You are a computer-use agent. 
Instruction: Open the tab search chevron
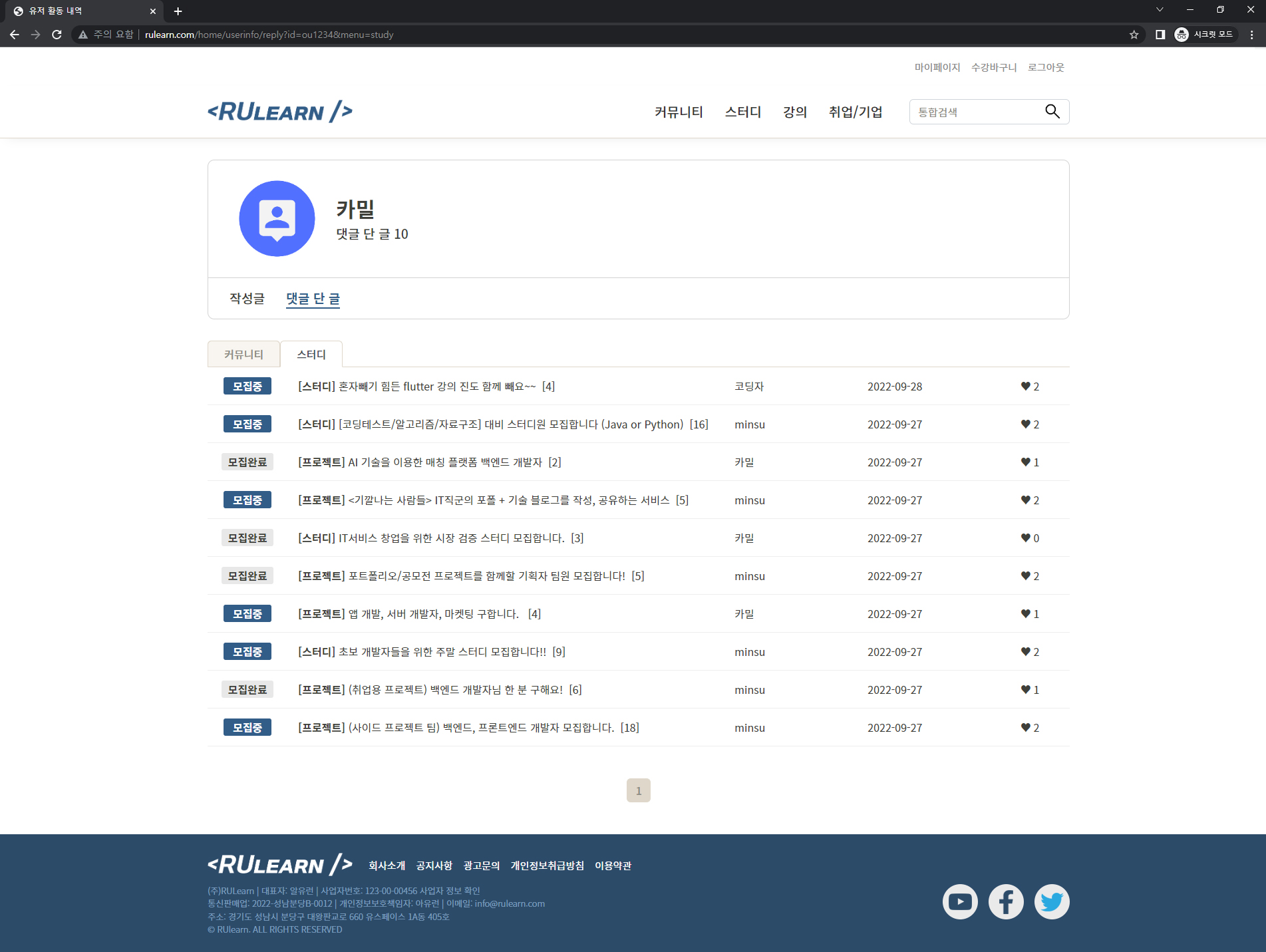(1160, 10)
